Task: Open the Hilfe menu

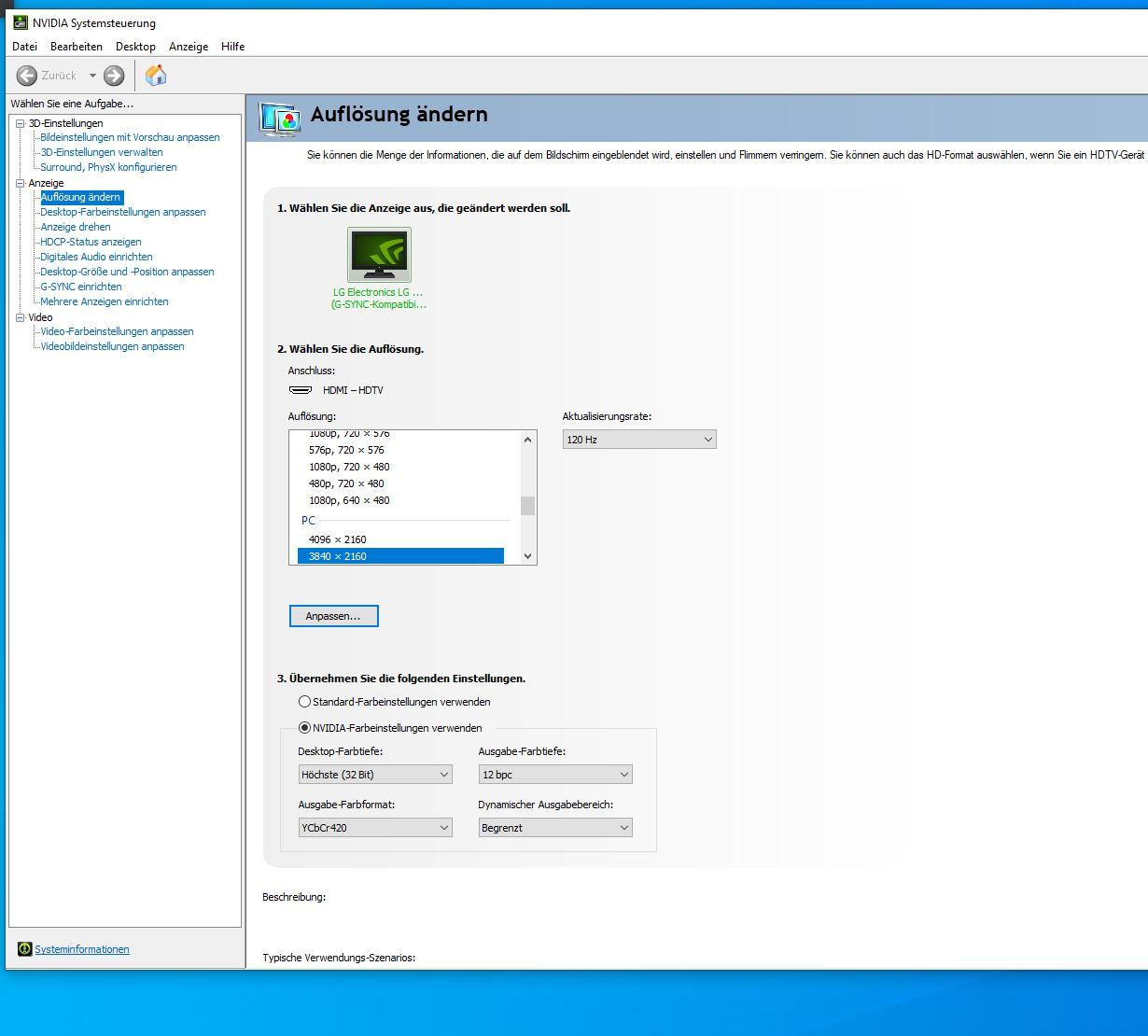Action: pyautogui.click(x=233, y=46)
